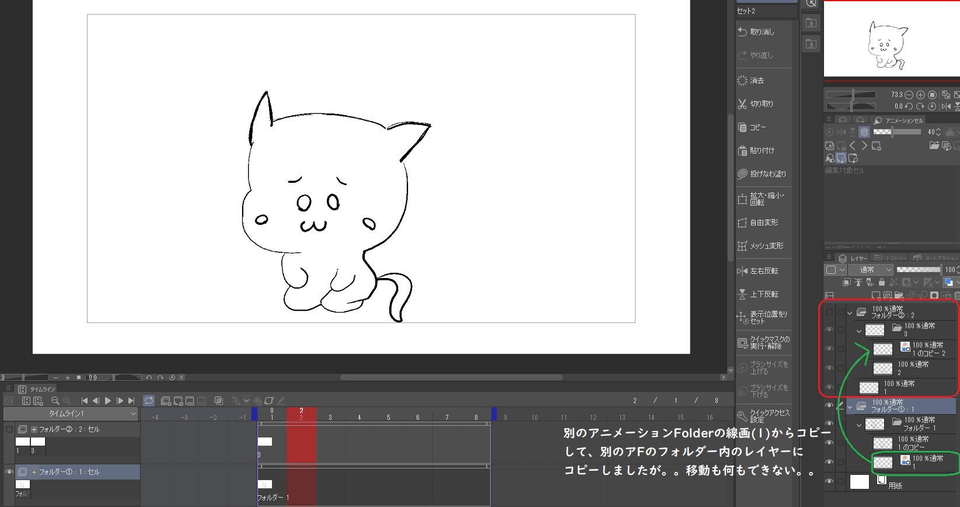960x507 pixels.
Task: Go to the first frame in timeline
Action: click(x=84, y=400)
